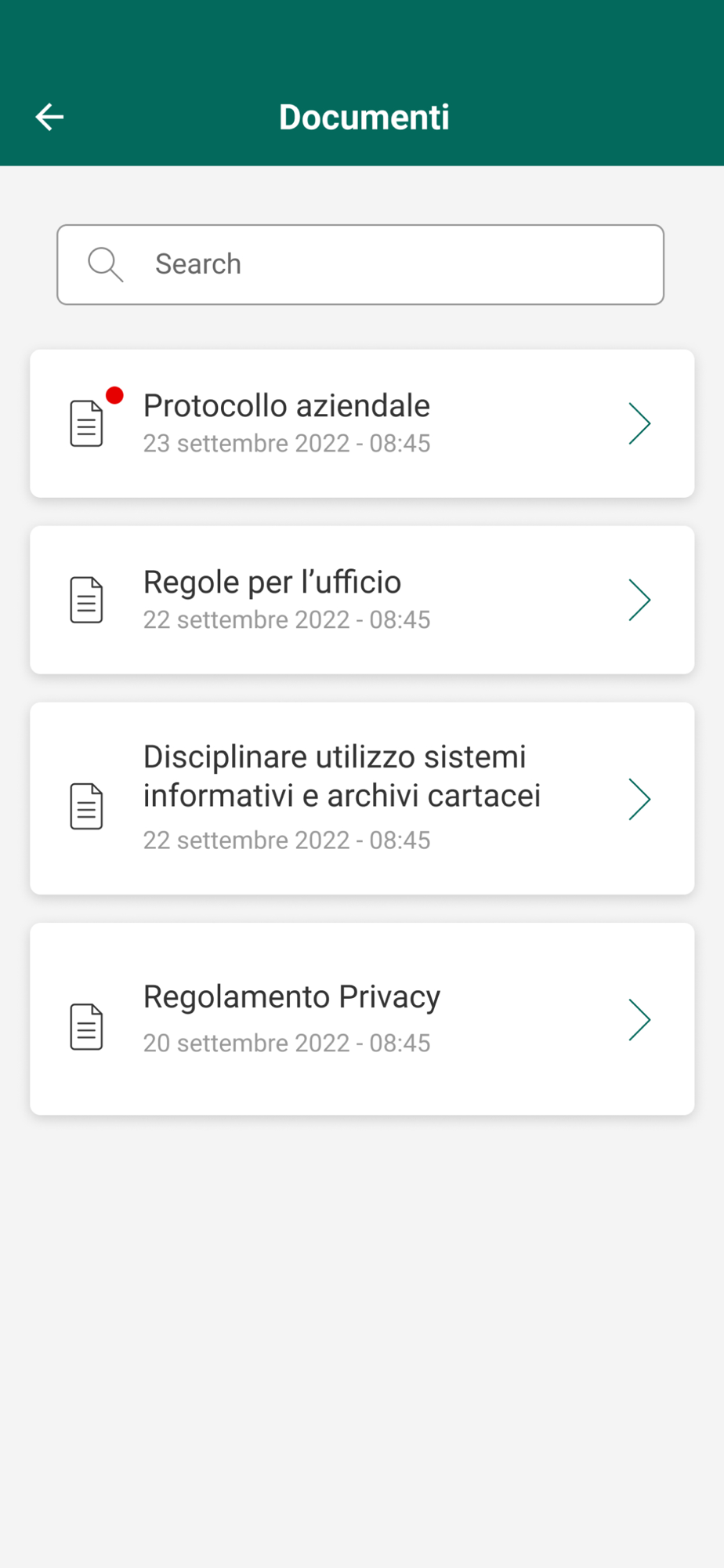The width and height of the screenshot is (724, 1568).
Task: Tap the Documenti page title
Action: click(364, 118)
